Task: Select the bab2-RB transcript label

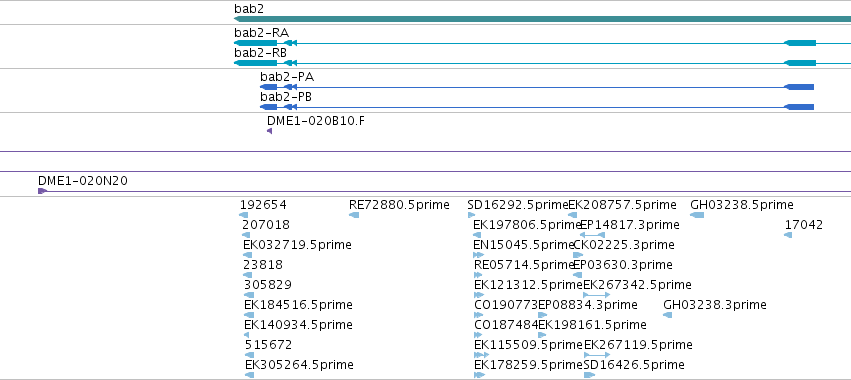Action: (261, 53)
